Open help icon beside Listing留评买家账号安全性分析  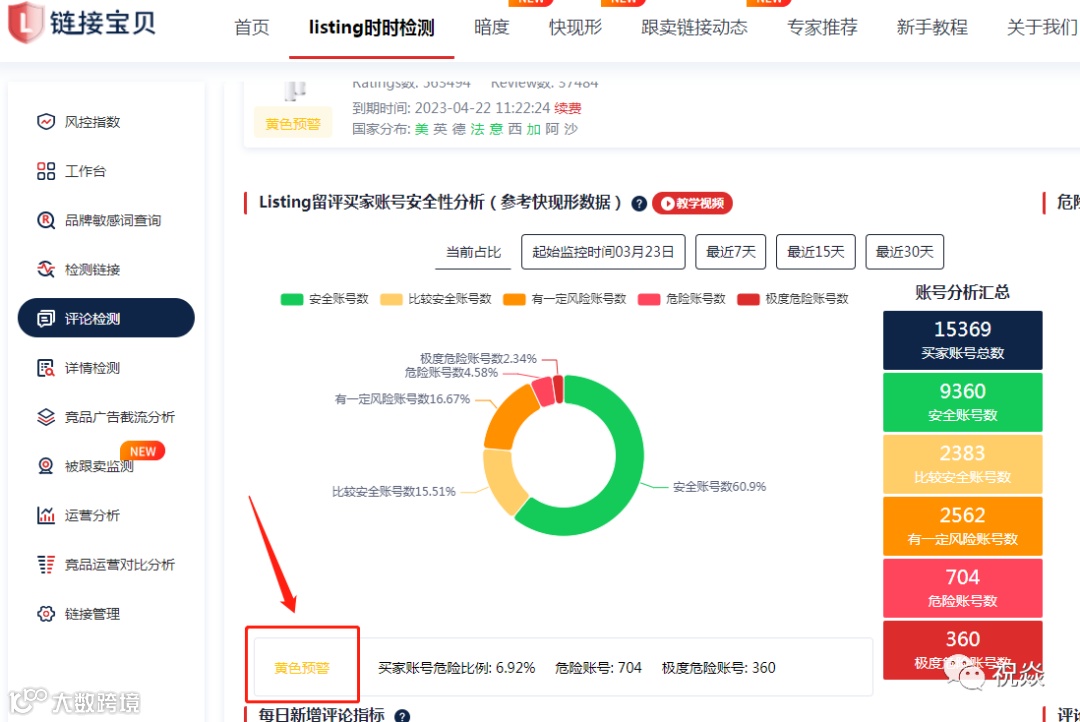click(x=639, y=204)
